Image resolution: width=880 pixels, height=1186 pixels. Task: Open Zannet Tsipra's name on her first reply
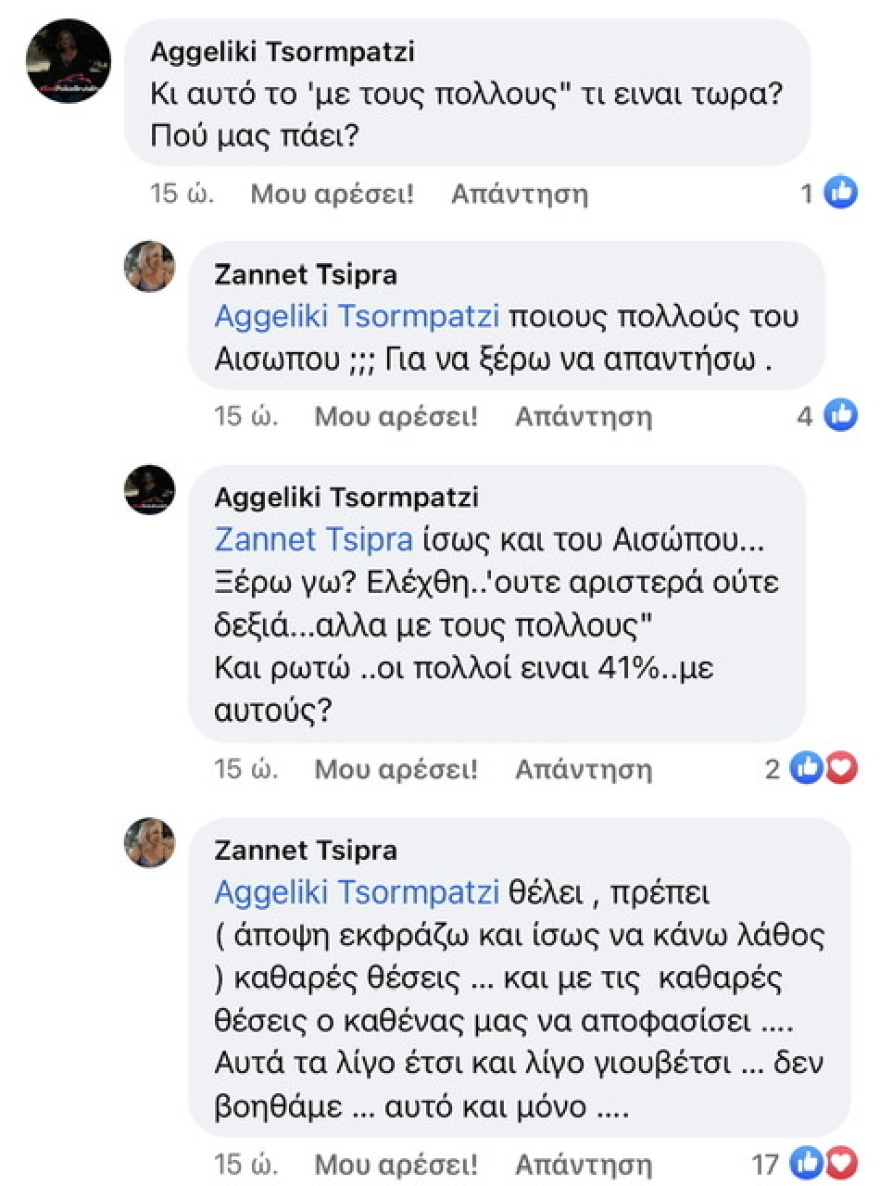coord(308,277)
